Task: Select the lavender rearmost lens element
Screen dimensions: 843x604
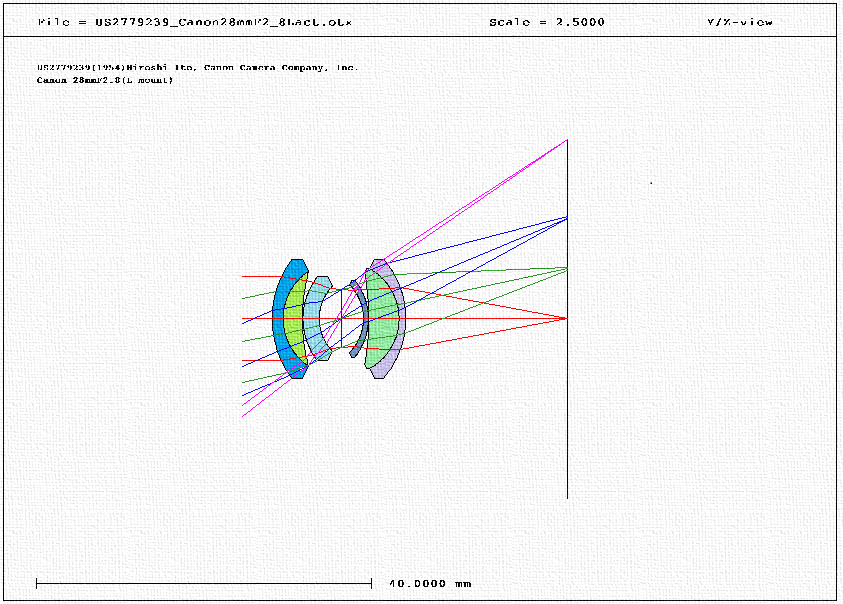Action: pyautogui.click(x=401, y=319)
